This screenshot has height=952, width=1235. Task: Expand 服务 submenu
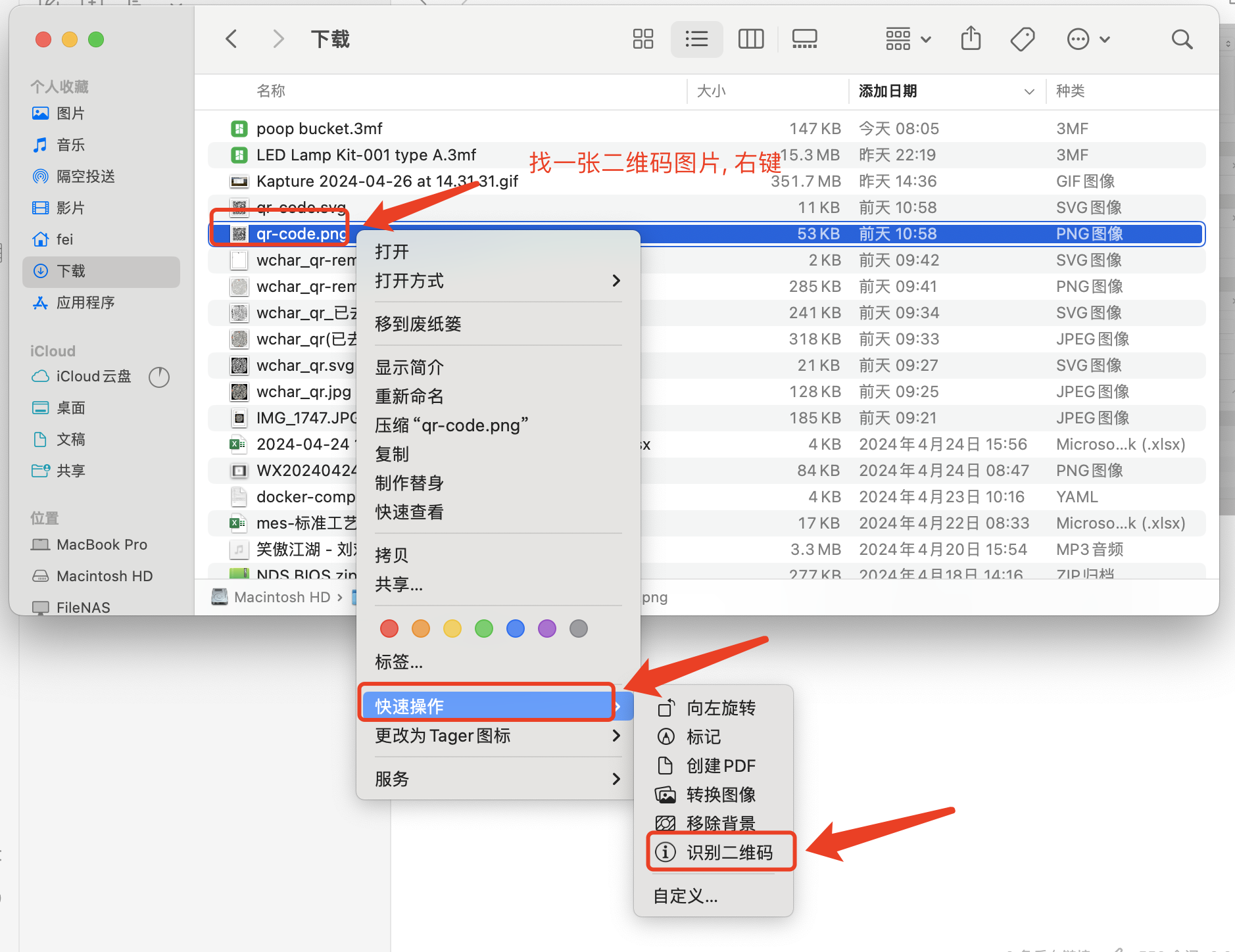click(x=498, y=778)
